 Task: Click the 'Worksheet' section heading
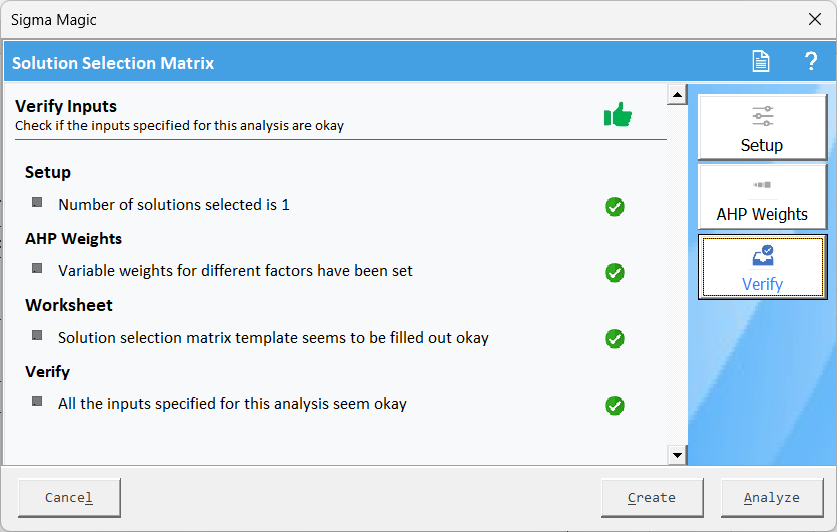[69, 305]
